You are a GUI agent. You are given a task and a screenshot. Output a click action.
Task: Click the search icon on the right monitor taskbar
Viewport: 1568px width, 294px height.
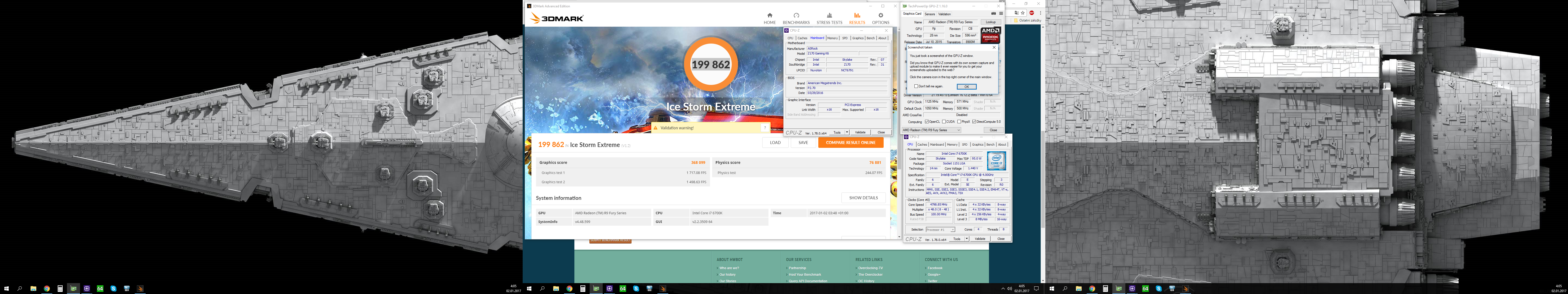pyautogui.click(x=1065, y=289)
